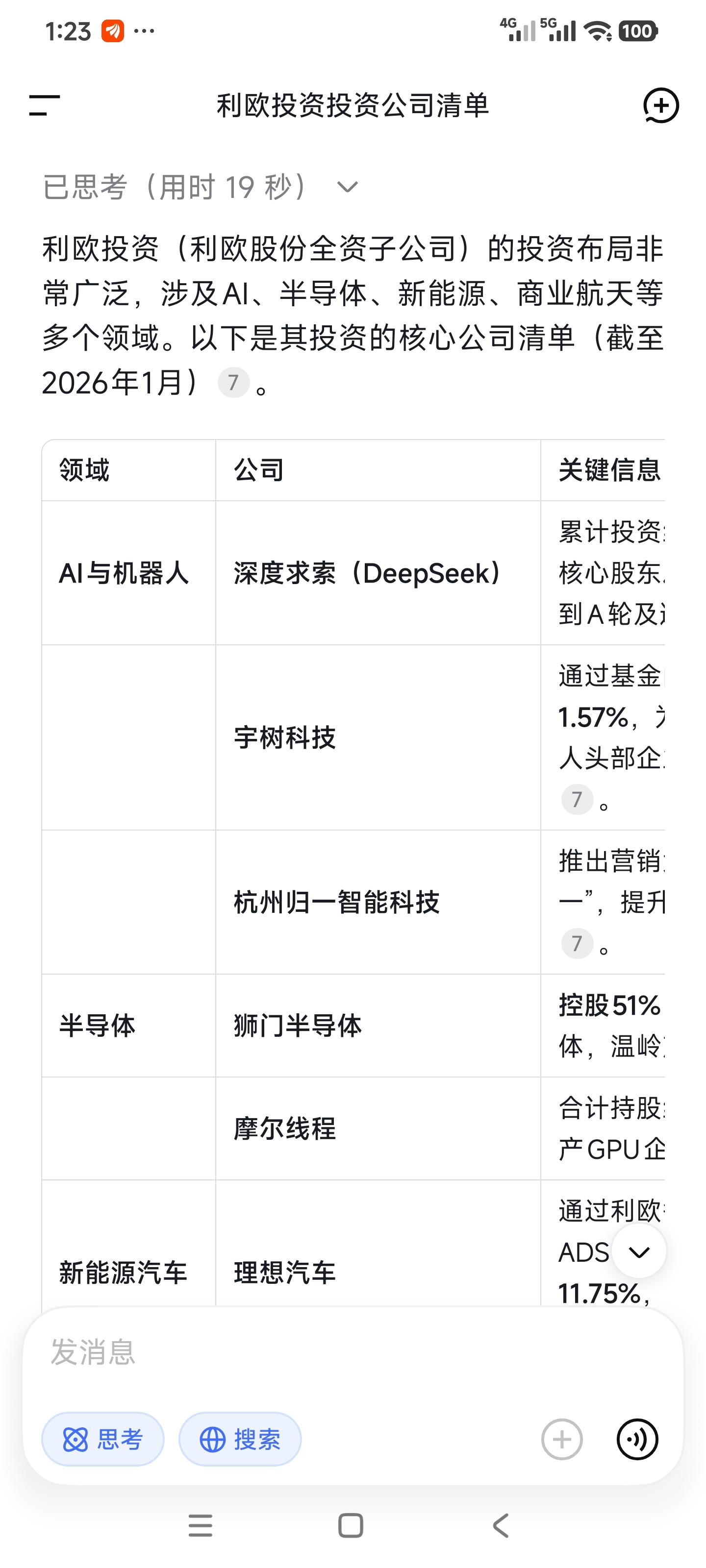Open the sidebar menu icon
Screen dimensions: 706x1568
[x=45, y=105]
